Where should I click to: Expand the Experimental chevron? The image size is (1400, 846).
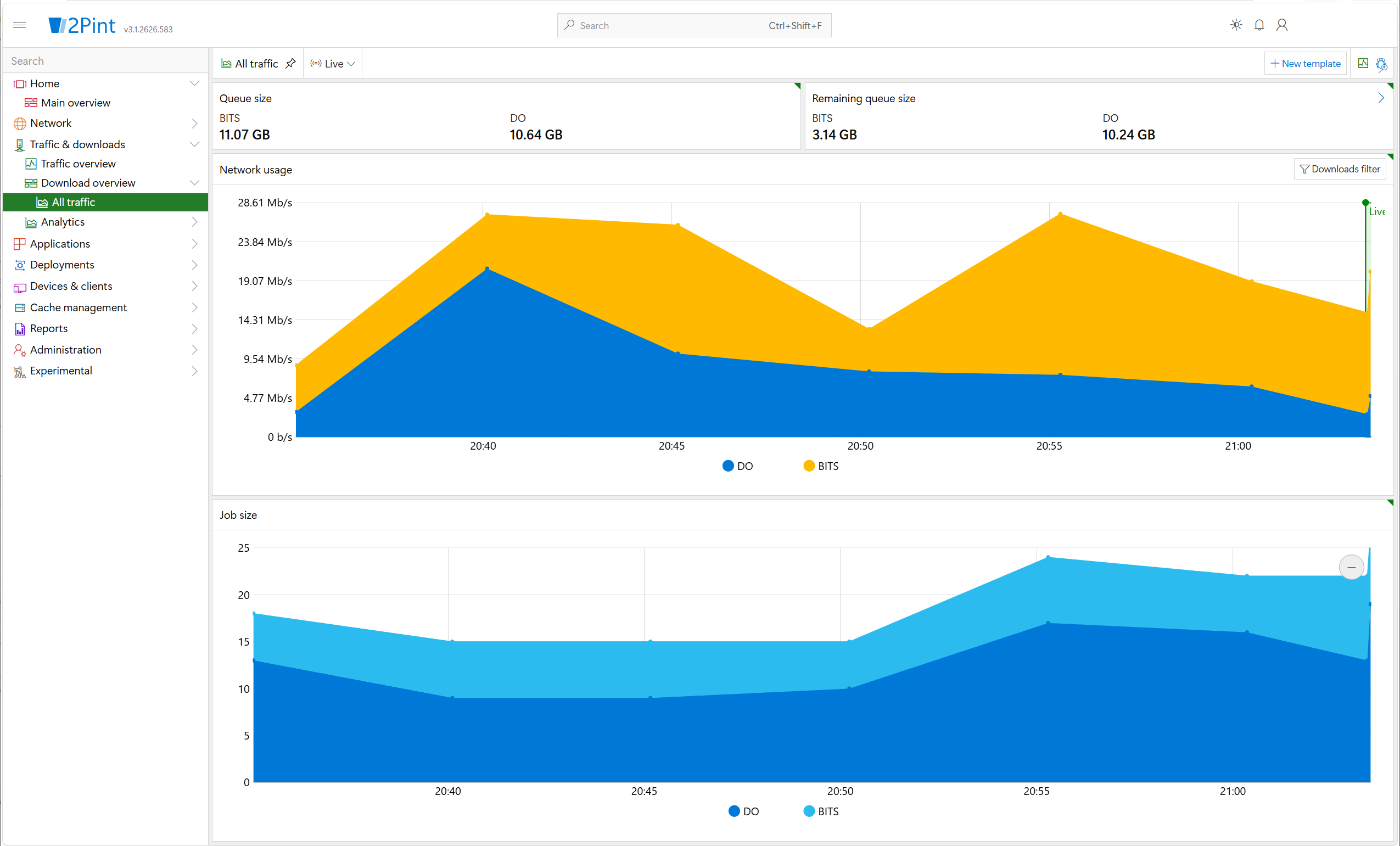(x=194, y=371)
